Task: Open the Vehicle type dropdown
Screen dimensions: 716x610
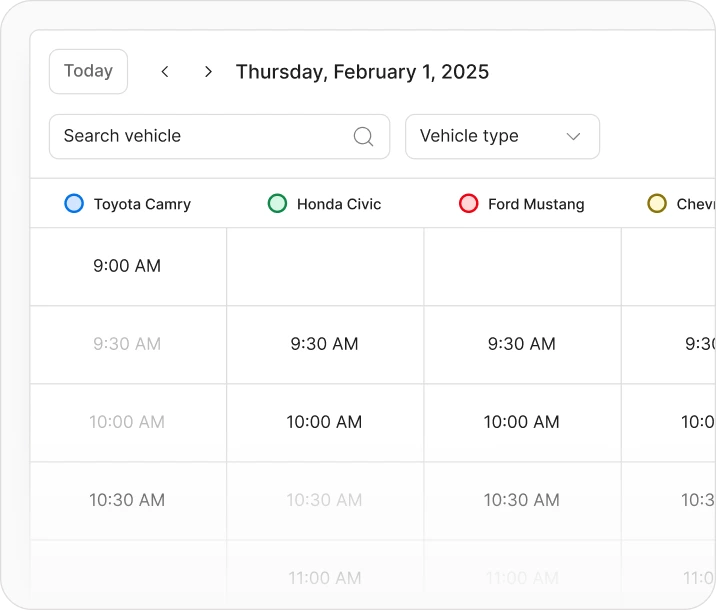Action: (502, 137)
